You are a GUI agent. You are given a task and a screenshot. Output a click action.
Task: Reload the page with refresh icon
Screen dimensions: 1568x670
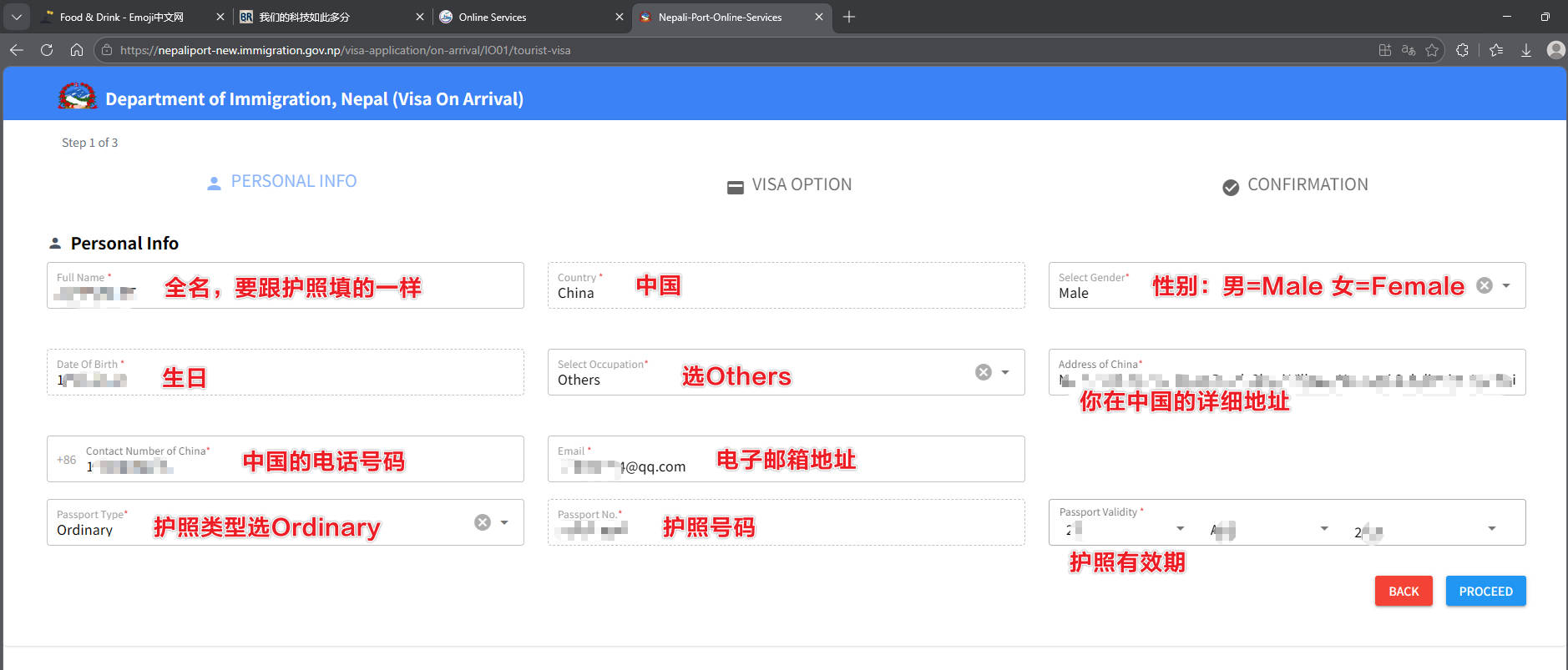[x=47, y=50]
